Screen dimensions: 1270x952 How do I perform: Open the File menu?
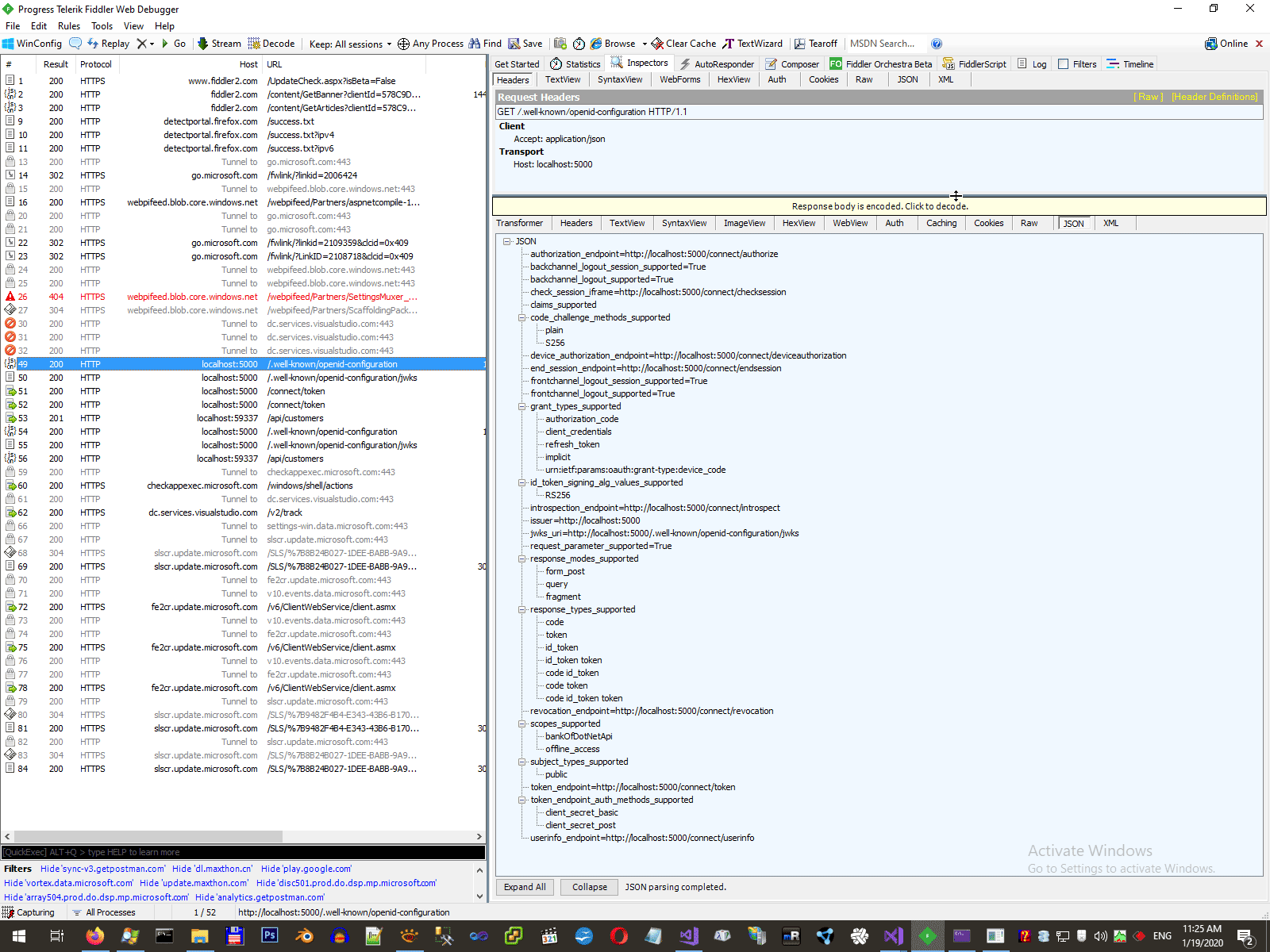13,26
